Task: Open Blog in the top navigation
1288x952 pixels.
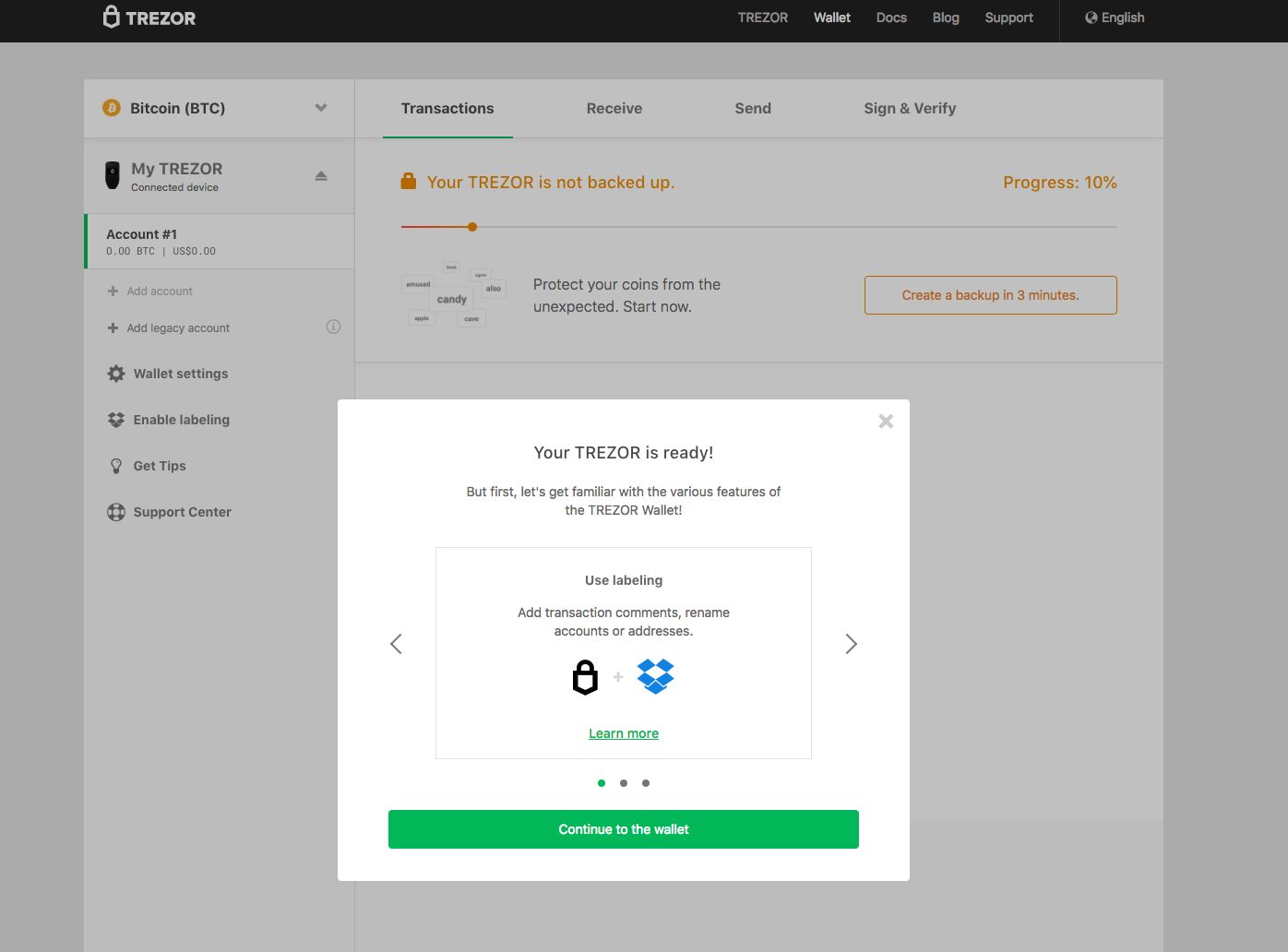Action: click(946, 18)
